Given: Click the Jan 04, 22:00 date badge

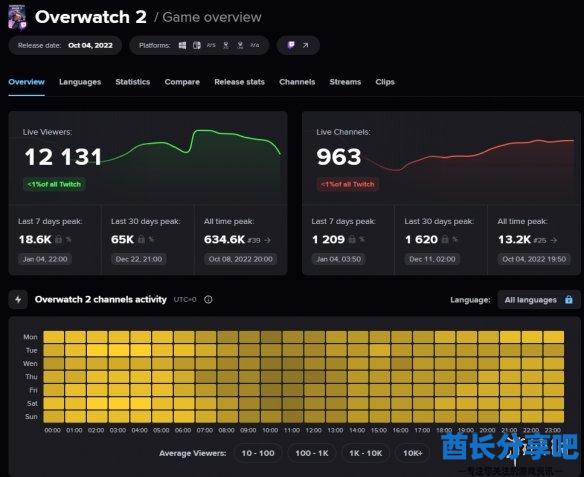Looking at the screenshot, I should [45, 259].
